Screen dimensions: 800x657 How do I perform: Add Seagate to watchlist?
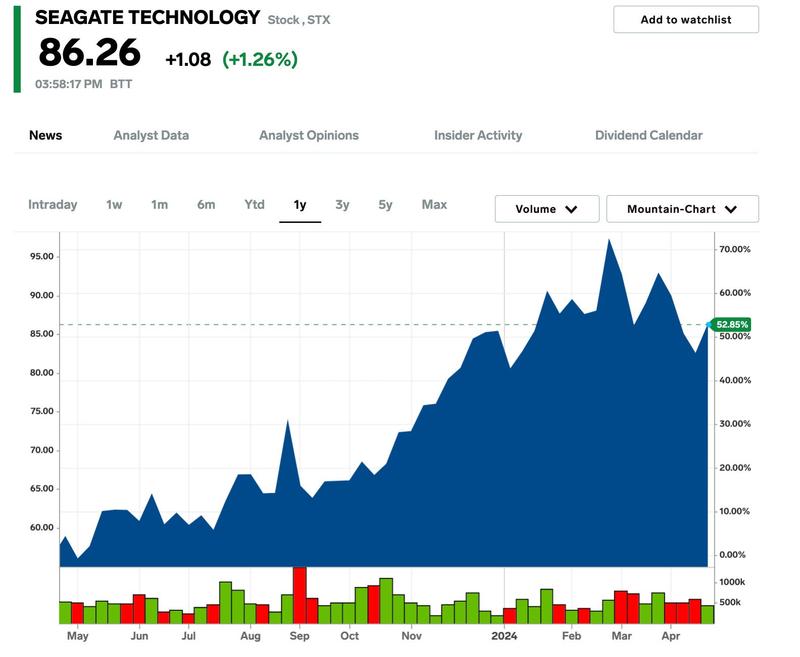coord(686,20)
